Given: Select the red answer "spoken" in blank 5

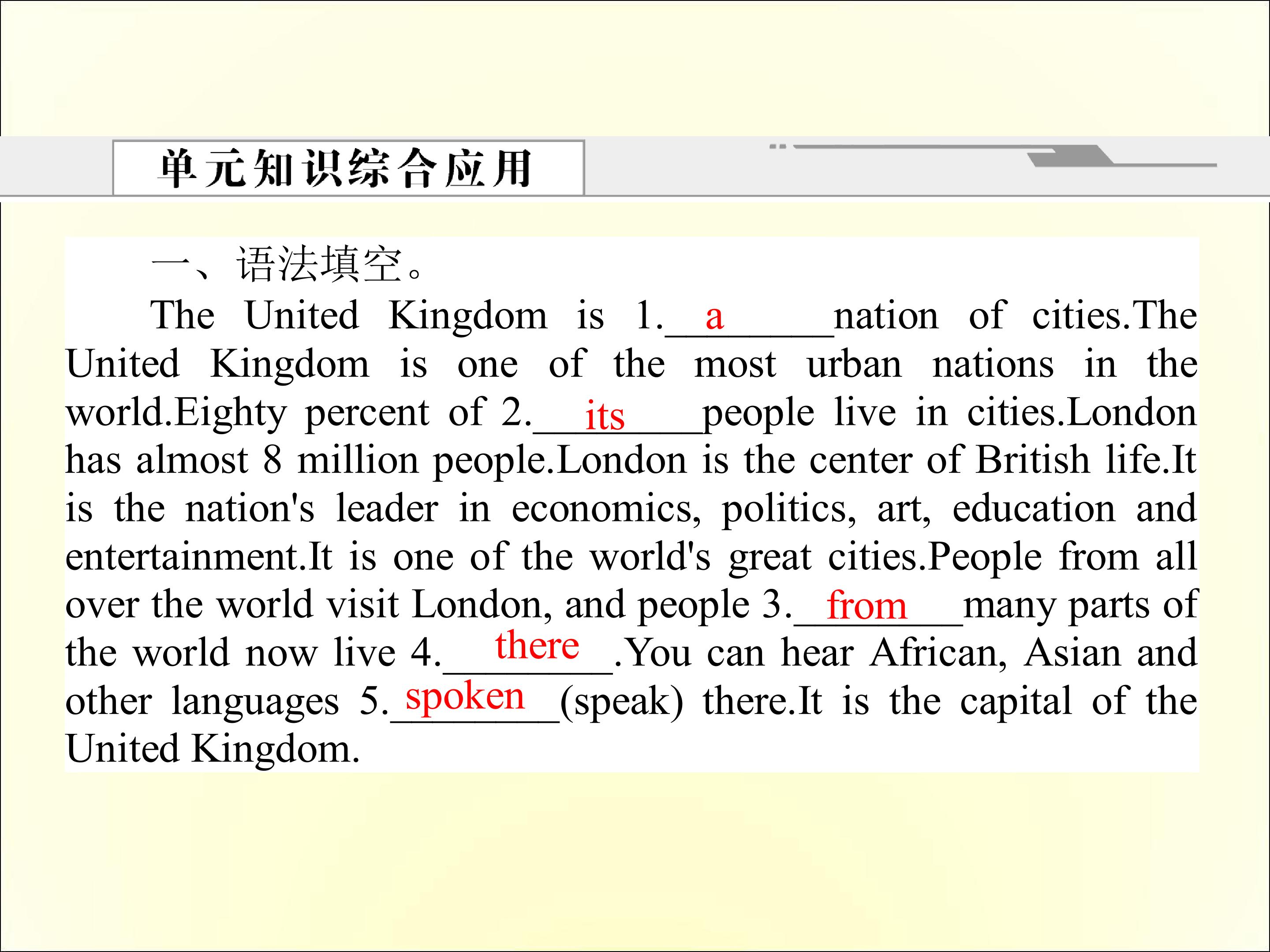Looking at the screenshot, I should pyautogui.click(x=465, y=697).
